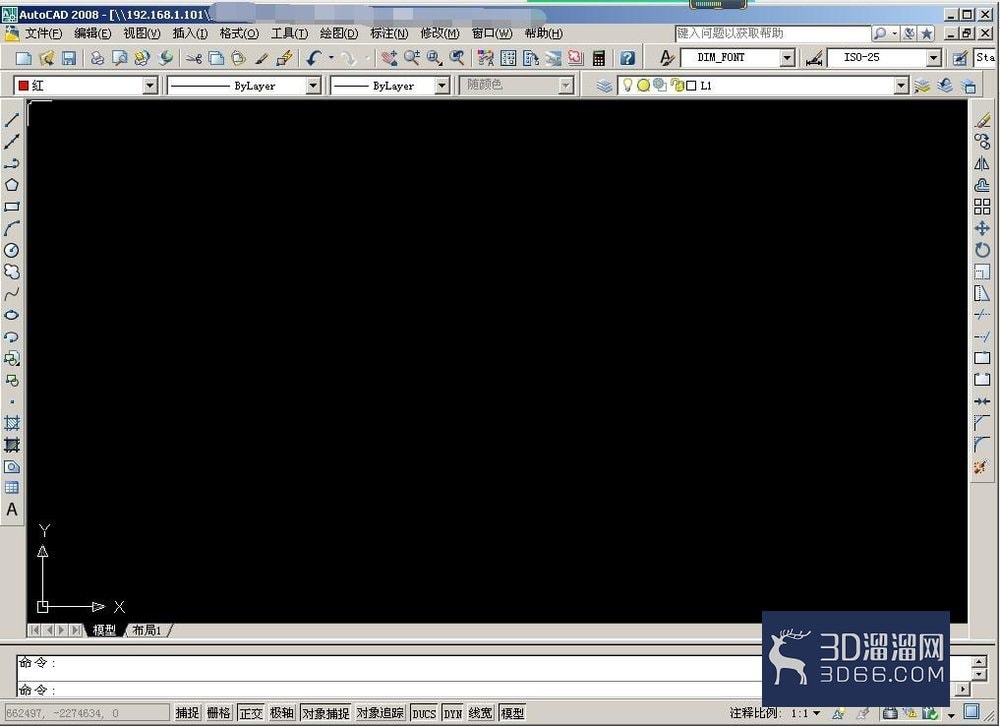The height and width of the screenshot is (726, 1000).
Task: Select the Revision Cloud tool
Action: click(11, 272)
